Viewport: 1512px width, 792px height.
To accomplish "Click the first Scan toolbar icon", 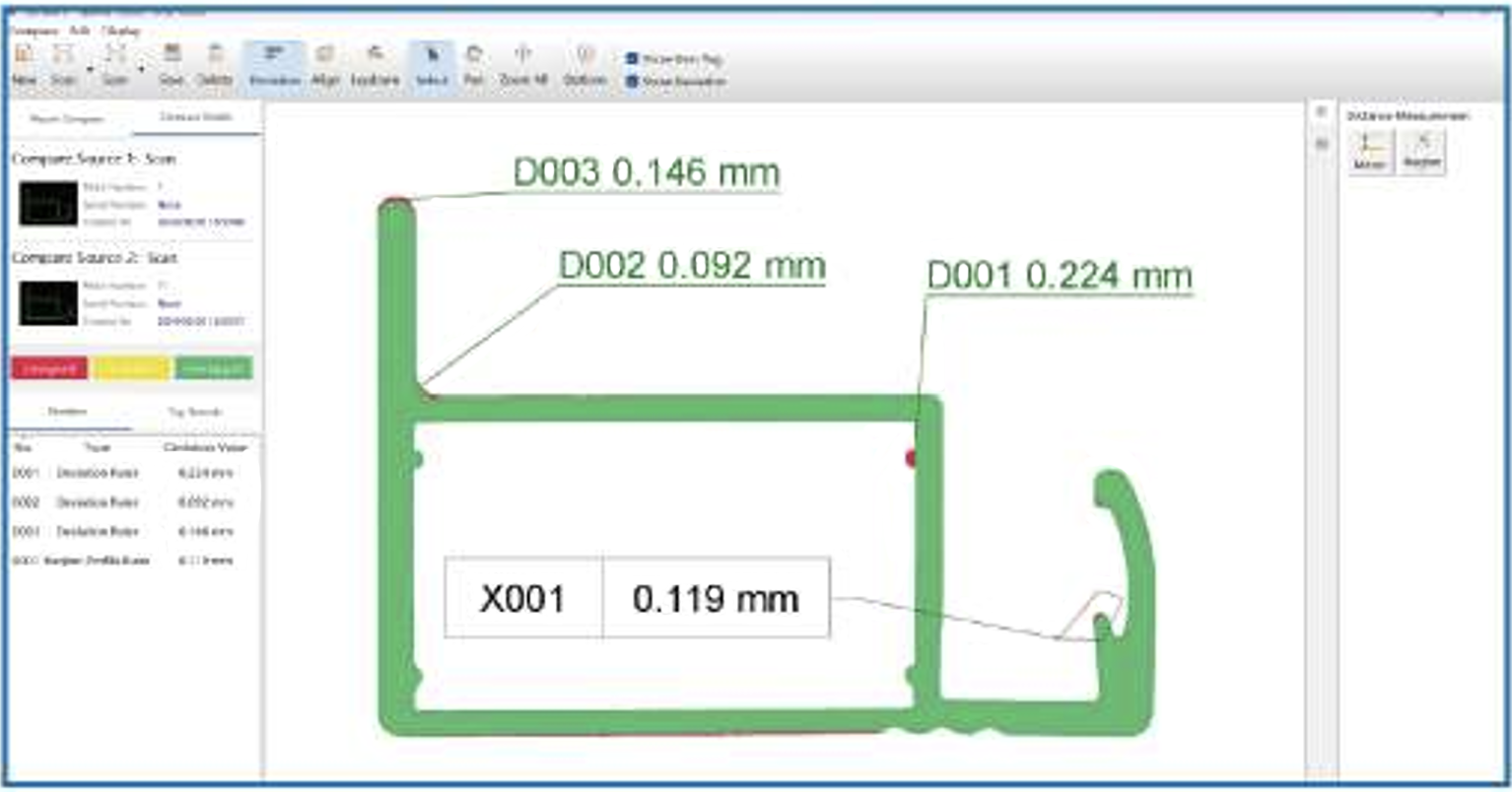I will tap(63, 64).
